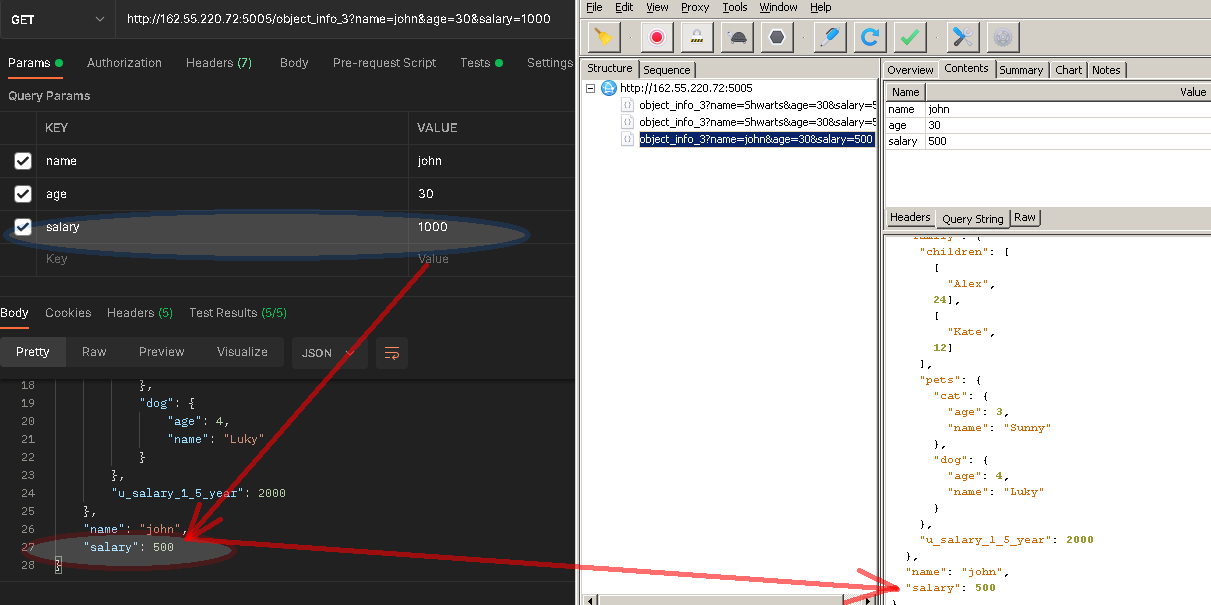1211x605 pixels.
Task: Open the Tools menu in Charles
Action: pos(735,7)
